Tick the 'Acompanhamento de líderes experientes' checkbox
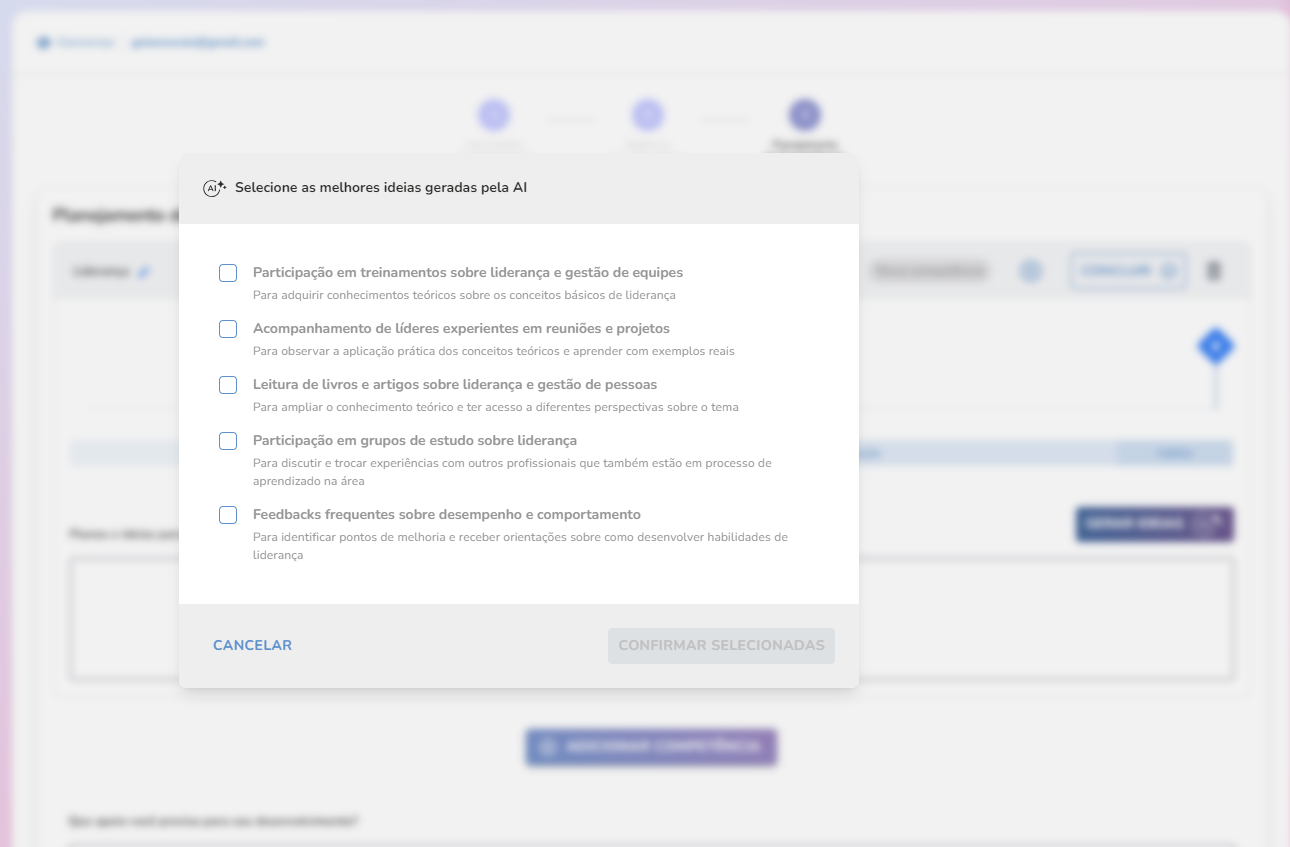 228,329
